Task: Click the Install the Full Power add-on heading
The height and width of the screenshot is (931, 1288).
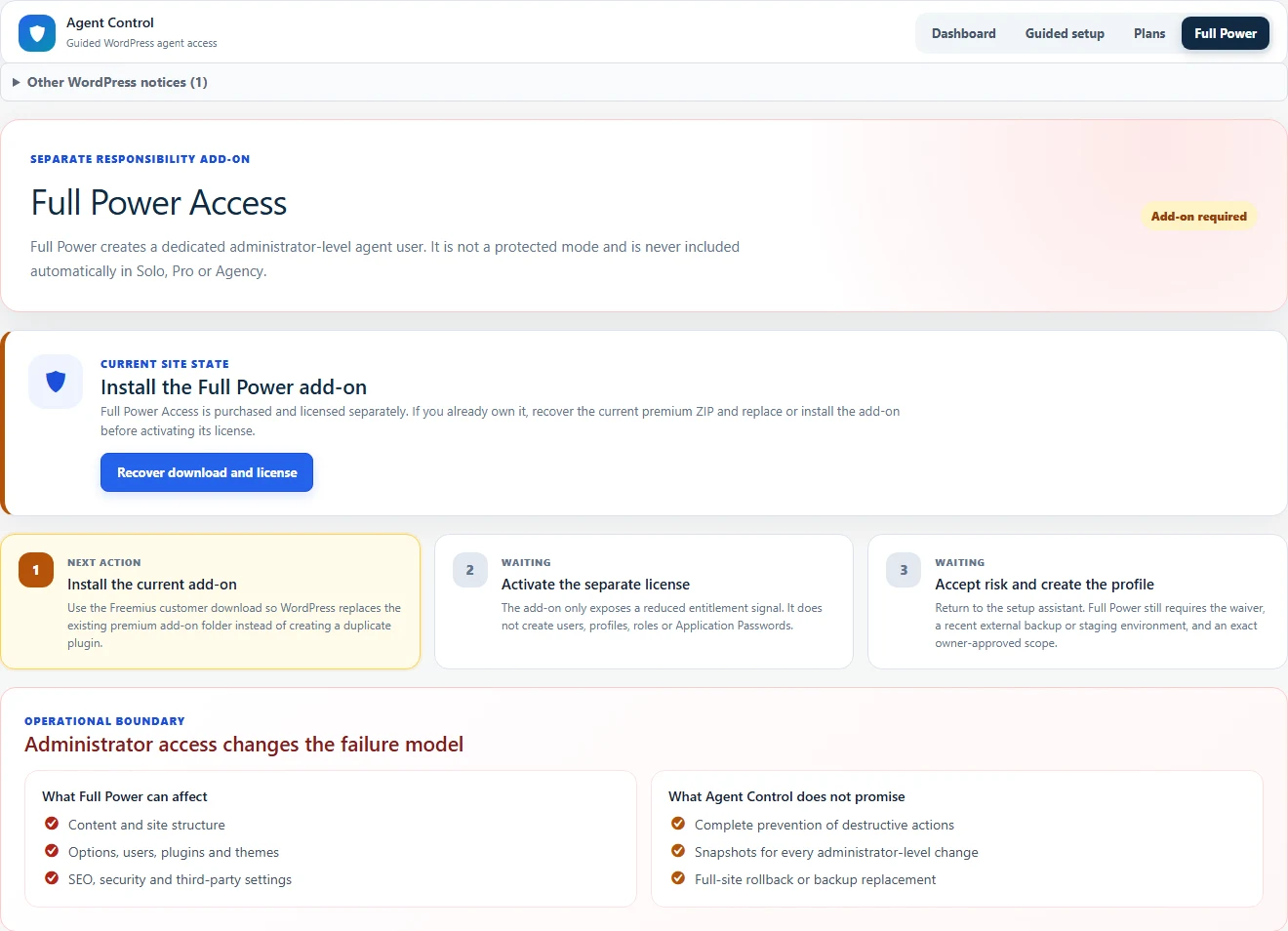Action: click(234, 386)
